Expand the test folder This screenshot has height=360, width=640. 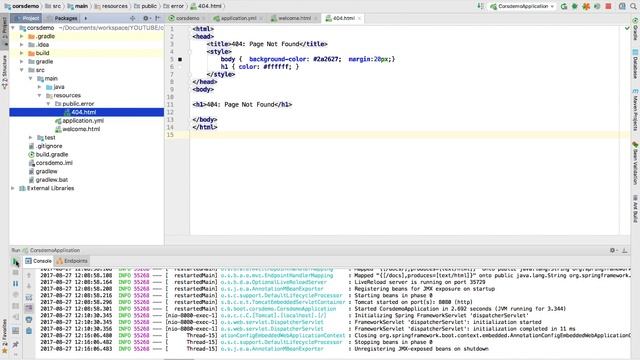(x=31, y=138)
